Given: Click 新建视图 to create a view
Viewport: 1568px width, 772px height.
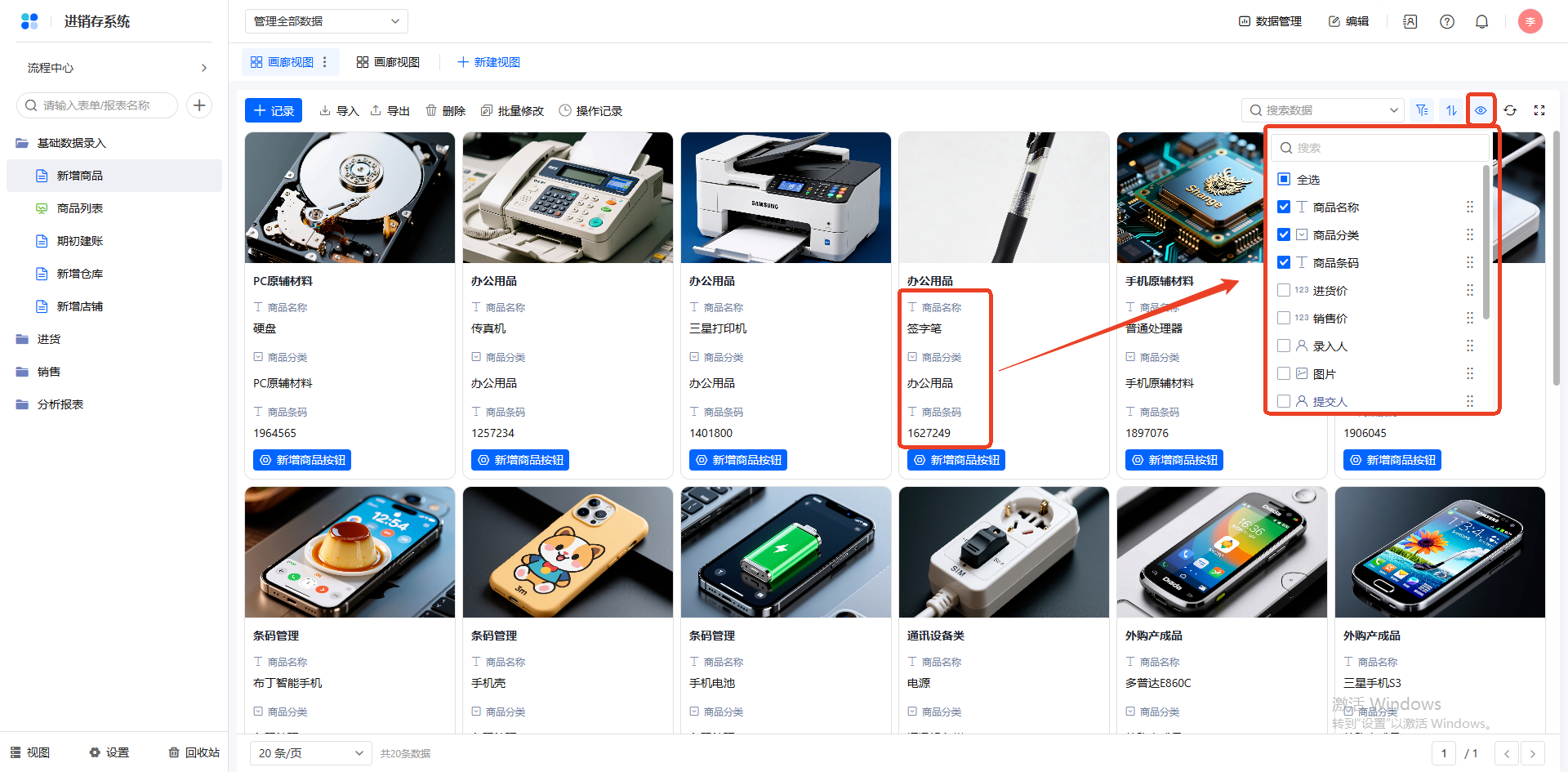Looking at the screenshot, I should coord(488,62).
